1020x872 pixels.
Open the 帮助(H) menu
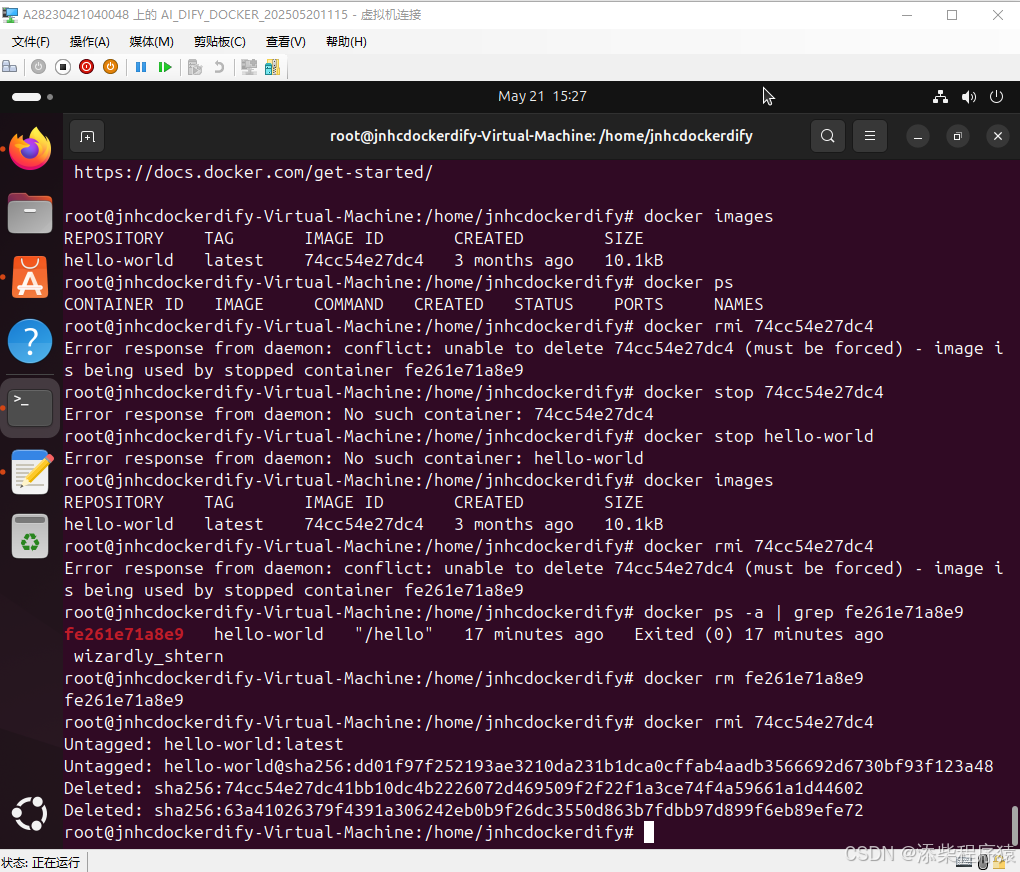coord(346,42)
